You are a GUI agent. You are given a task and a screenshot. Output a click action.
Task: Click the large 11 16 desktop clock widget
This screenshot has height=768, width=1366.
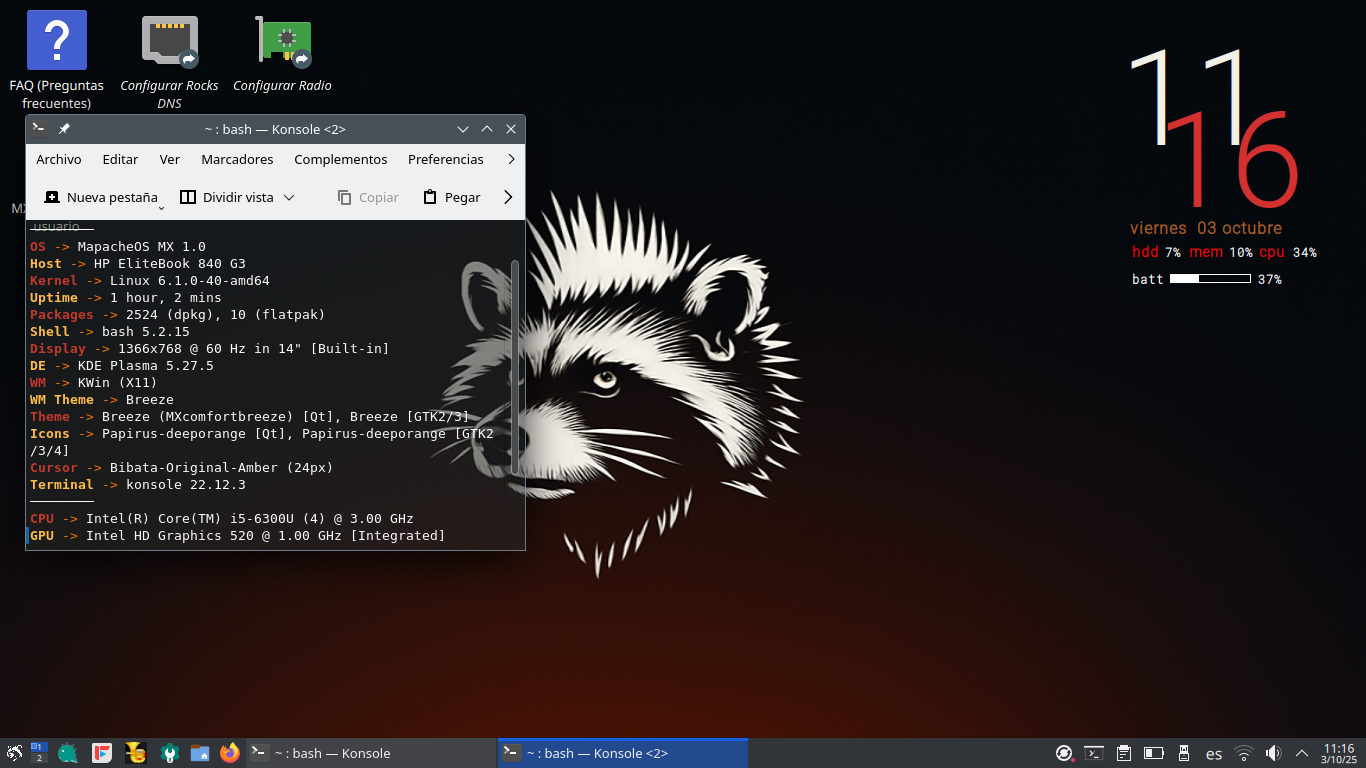click(1214, 127)
